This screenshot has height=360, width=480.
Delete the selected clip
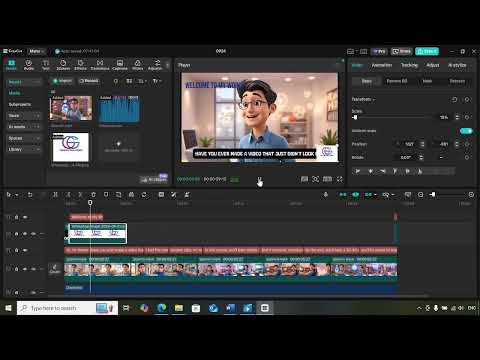pos(93,195)
